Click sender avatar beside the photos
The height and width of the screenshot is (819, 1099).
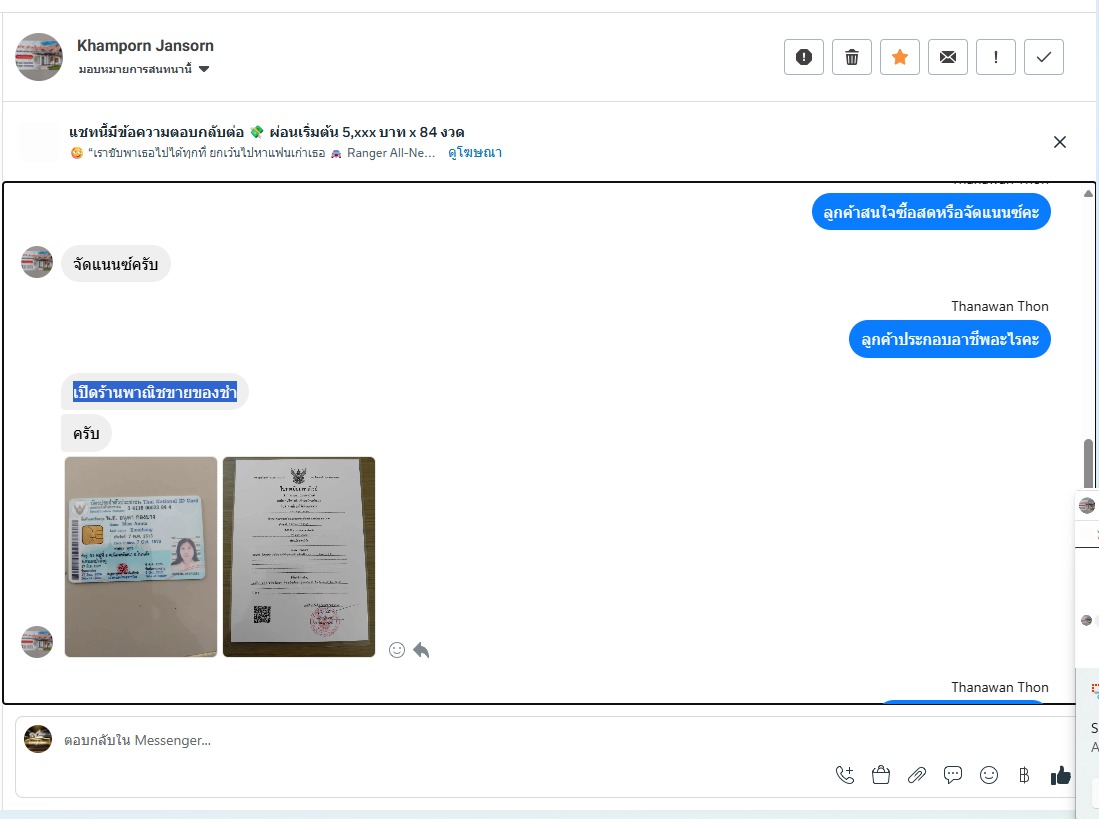tap(37, 642)
